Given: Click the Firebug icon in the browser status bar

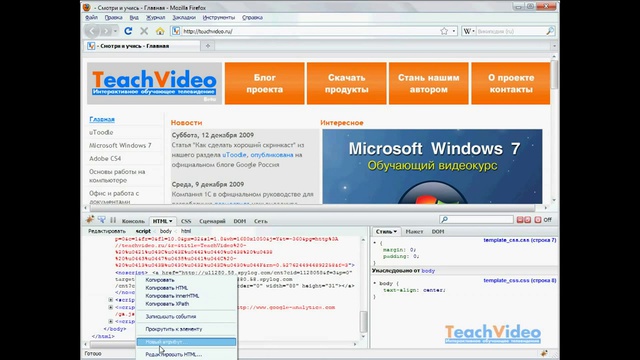Looking at the screenshot, I should [544, 353].
